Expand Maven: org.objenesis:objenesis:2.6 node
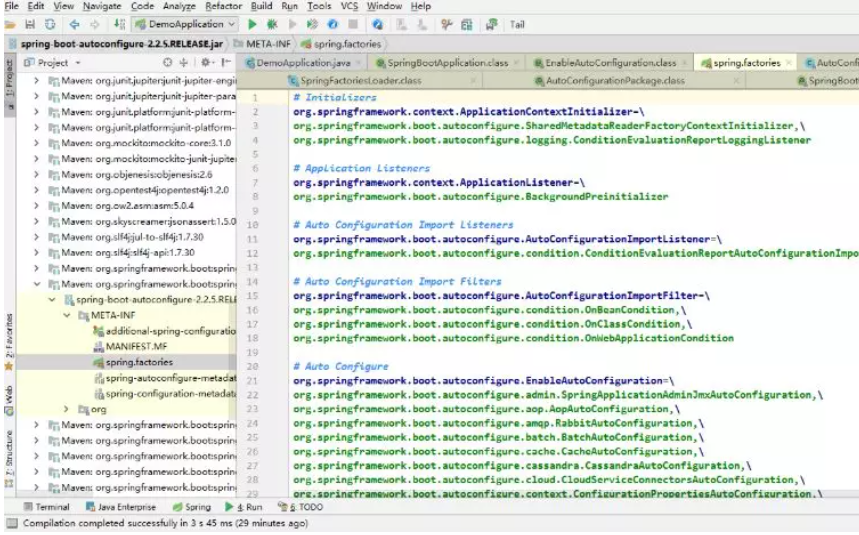The image size is (859, 535). tap(36, 175)
